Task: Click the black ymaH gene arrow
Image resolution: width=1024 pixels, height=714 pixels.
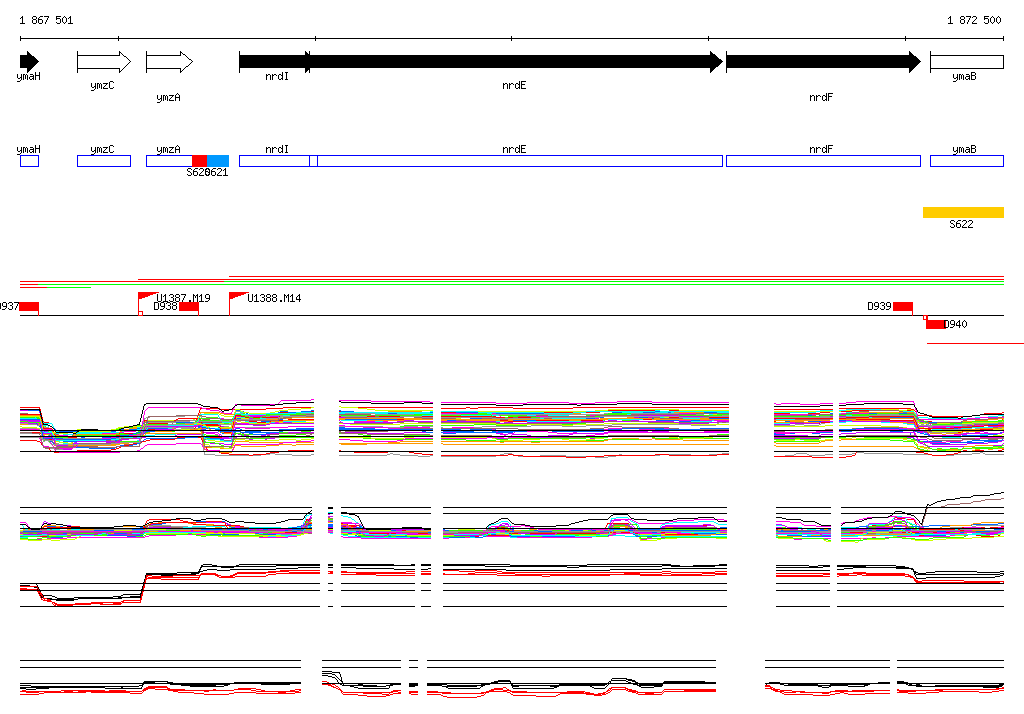Action: click(29, 62)
